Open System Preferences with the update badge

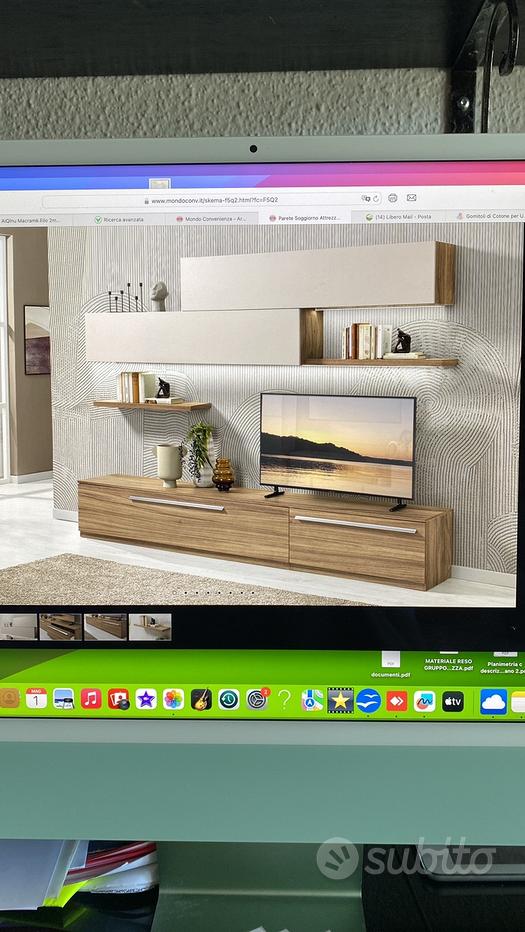tap(257, 700)
